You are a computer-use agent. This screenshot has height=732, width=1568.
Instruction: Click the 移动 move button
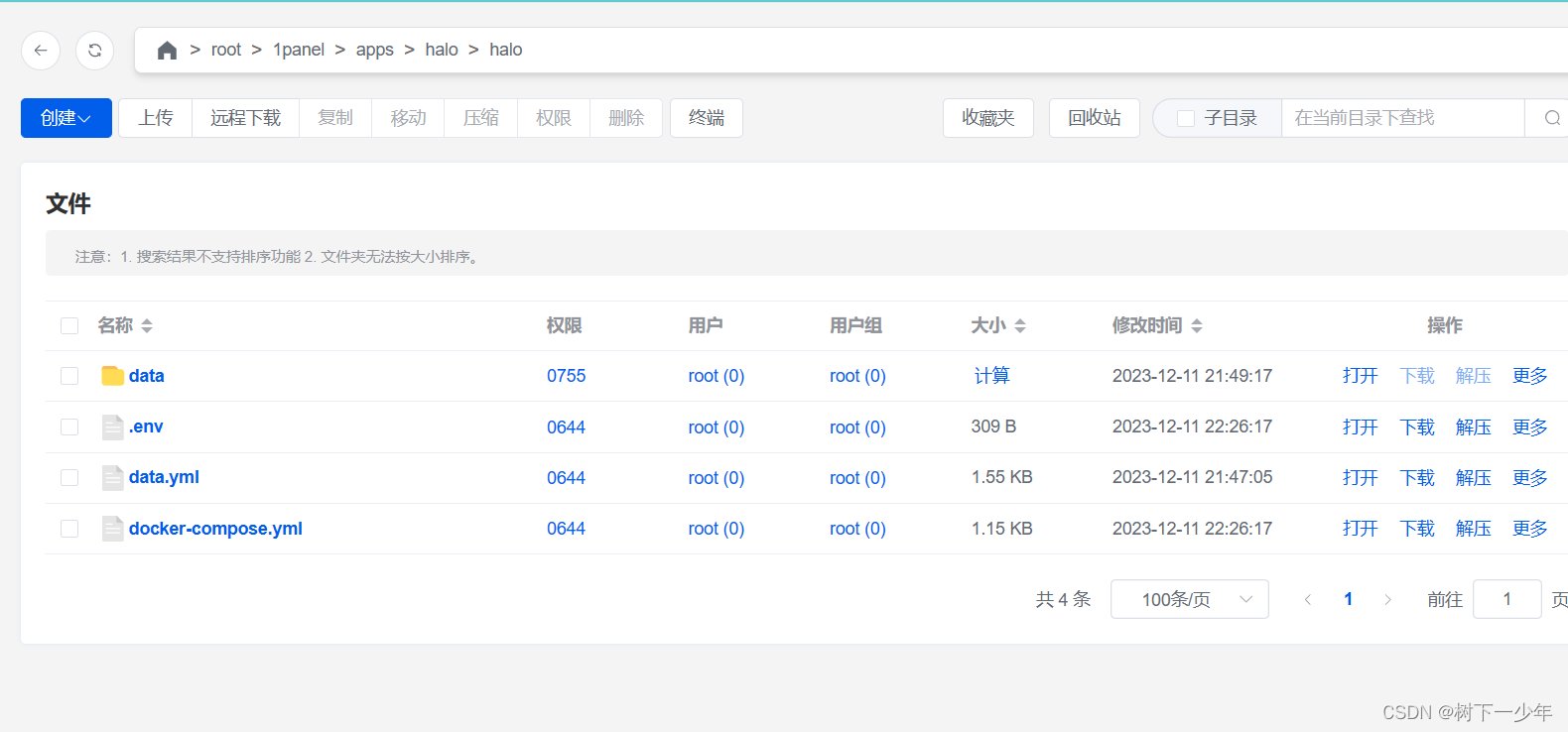(x=408, y=118)
